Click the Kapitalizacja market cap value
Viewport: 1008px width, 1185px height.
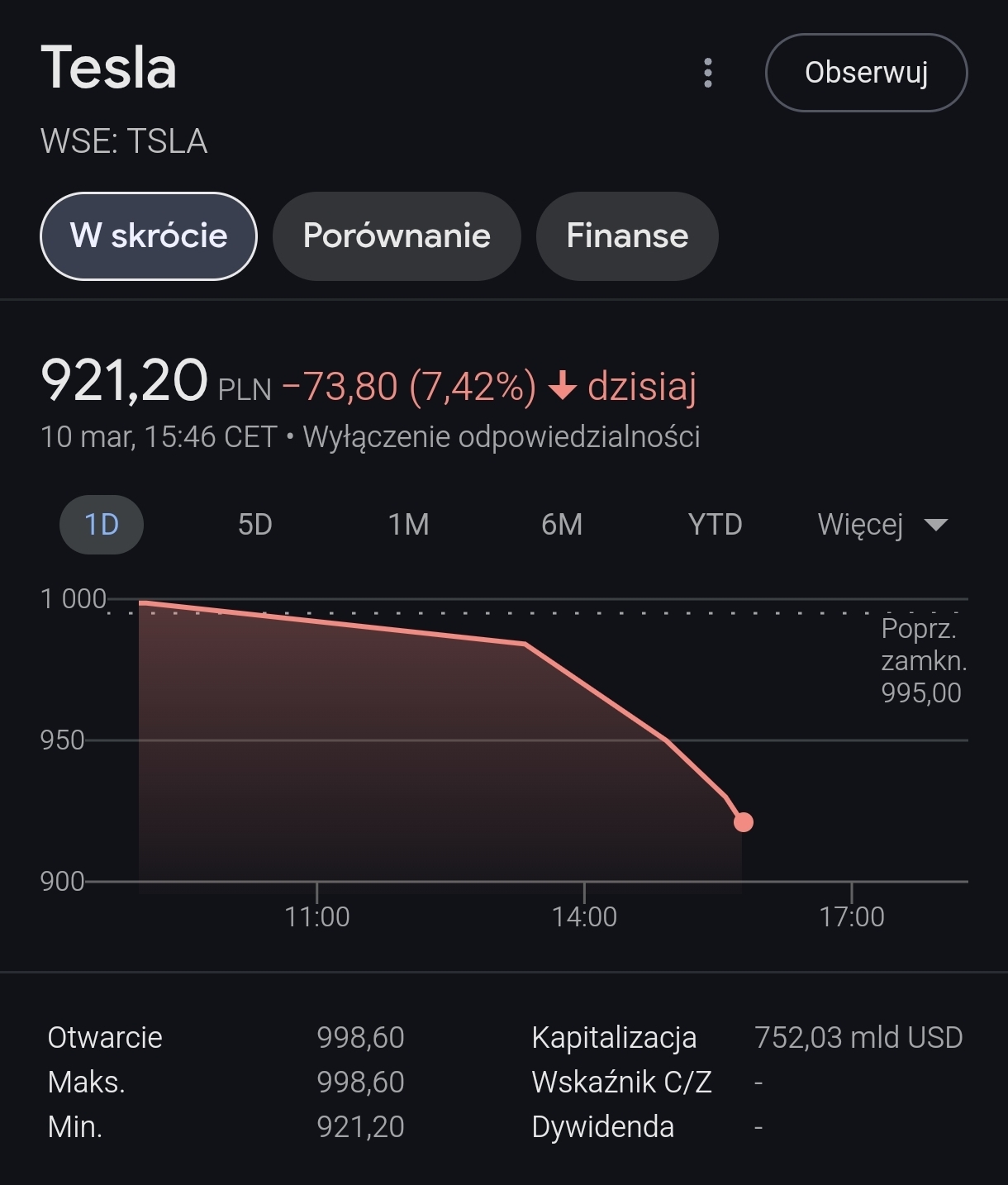858,1037
